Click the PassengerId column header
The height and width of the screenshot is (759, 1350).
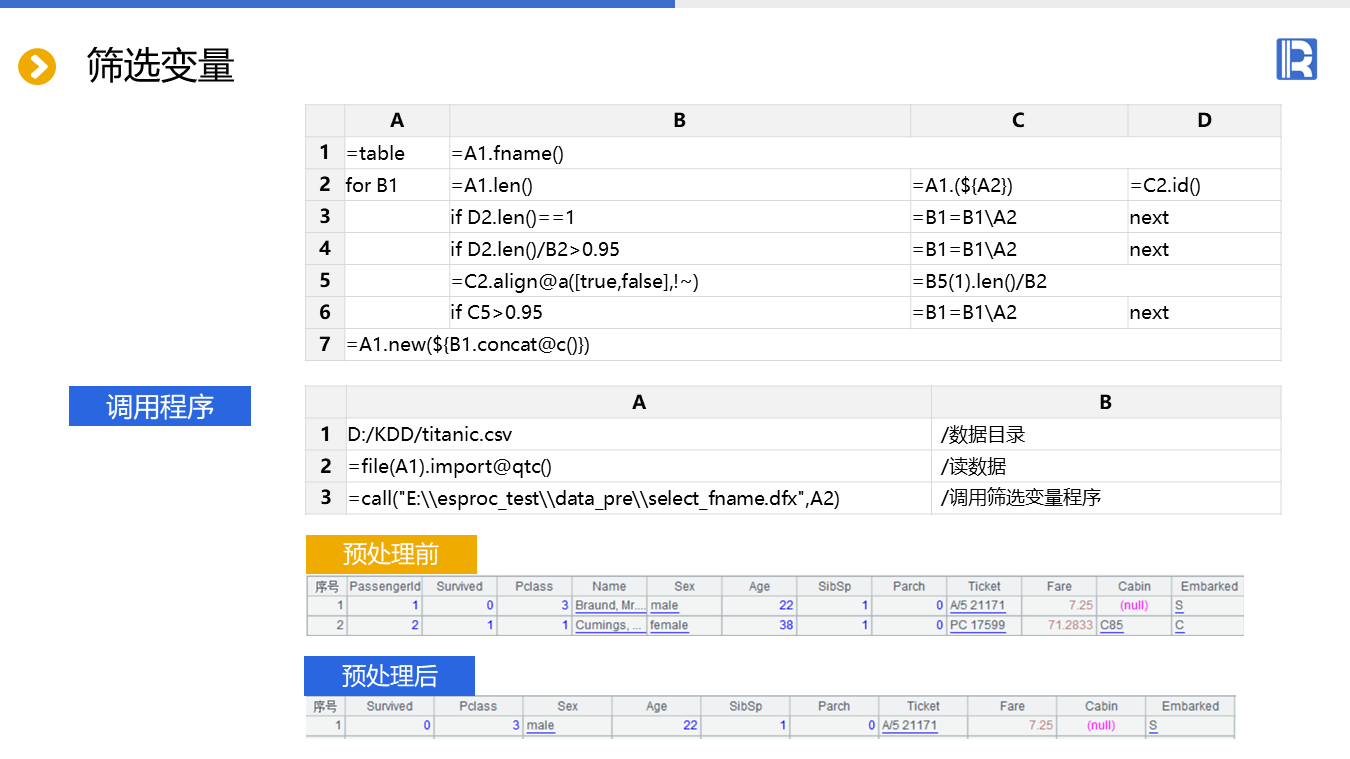[x=385, y=586]
